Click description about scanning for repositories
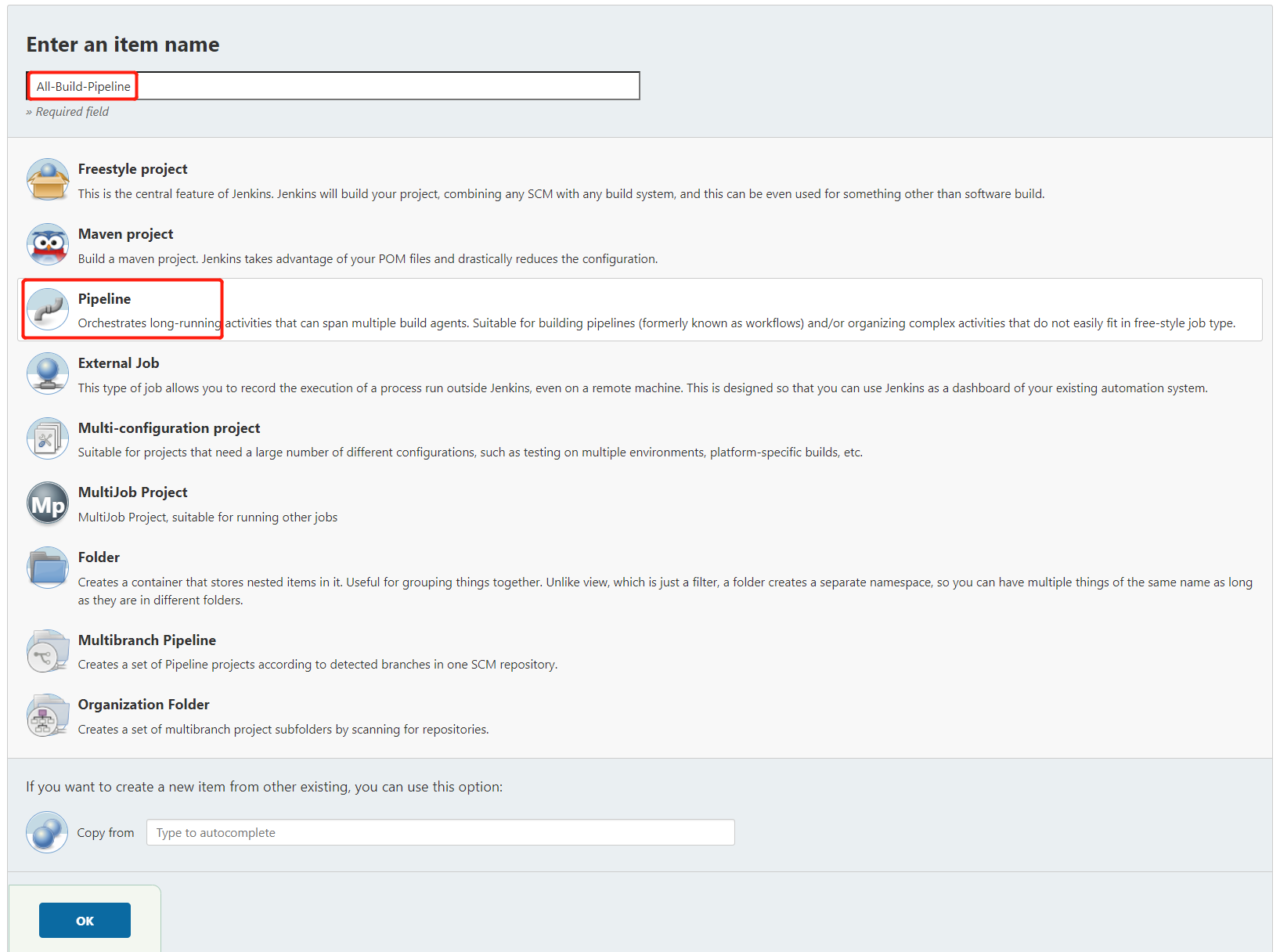The image size is (1280, 952). (x=283, y=729)
